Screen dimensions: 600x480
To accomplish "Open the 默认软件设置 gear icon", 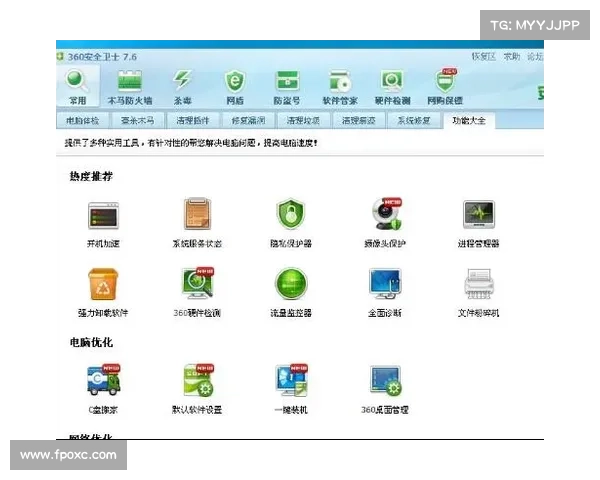I will pos(198,380).
